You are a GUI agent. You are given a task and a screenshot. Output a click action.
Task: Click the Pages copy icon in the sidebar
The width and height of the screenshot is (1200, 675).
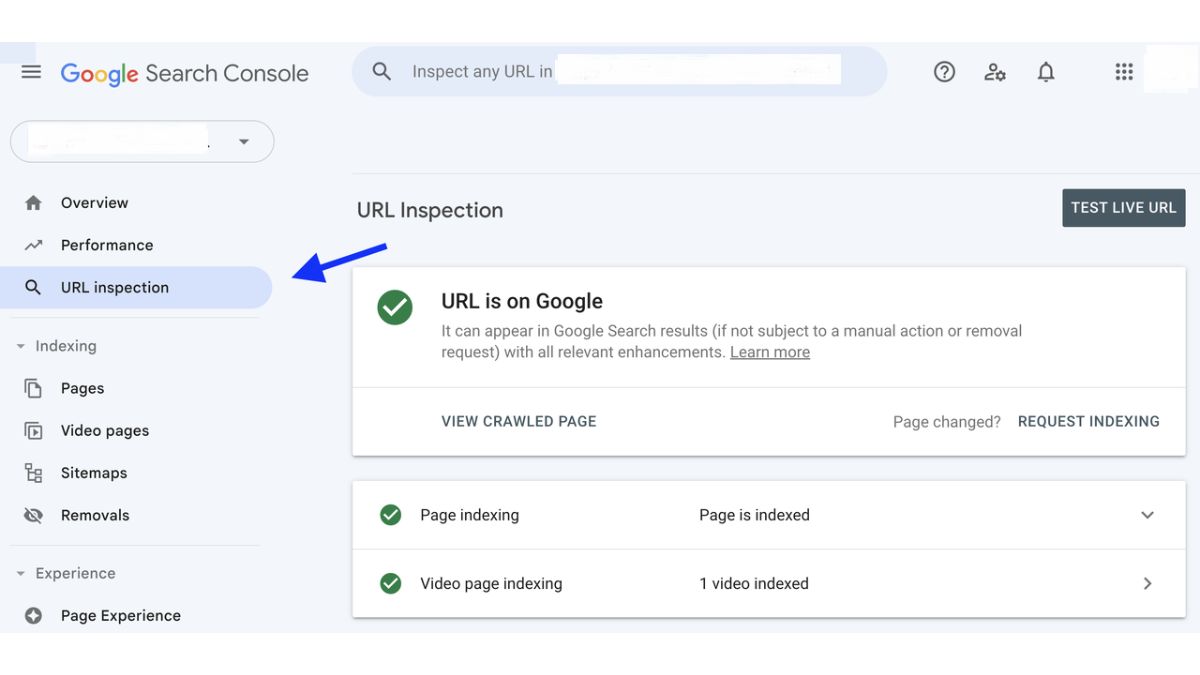33,388
